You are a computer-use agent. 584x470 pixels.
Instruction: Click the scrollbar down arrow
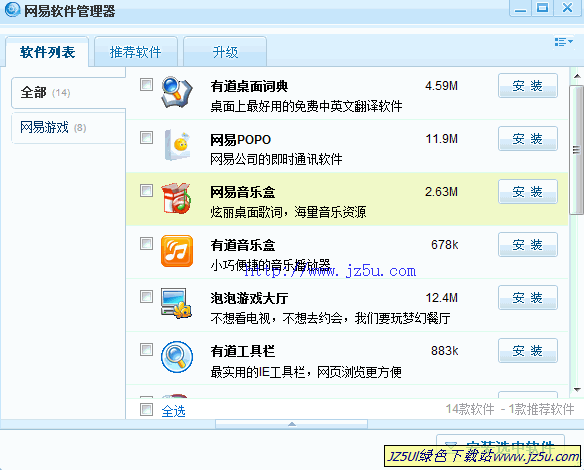pos(577,390)
